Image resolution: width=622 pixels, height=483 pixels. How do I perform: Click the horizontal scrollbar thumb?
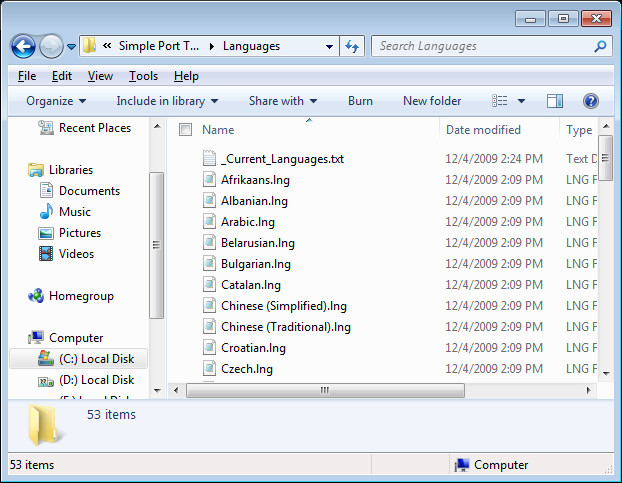325,390
